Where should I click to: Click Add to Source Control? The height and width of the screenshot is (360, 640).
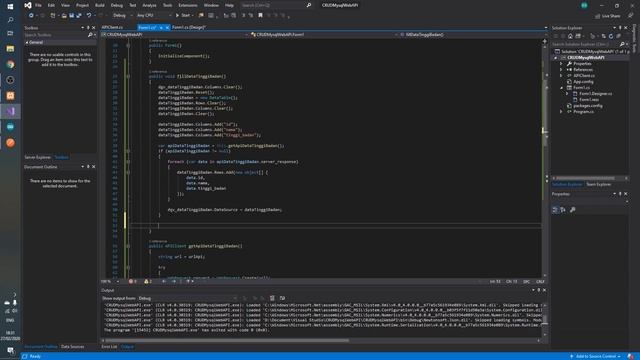pos(596,356)
